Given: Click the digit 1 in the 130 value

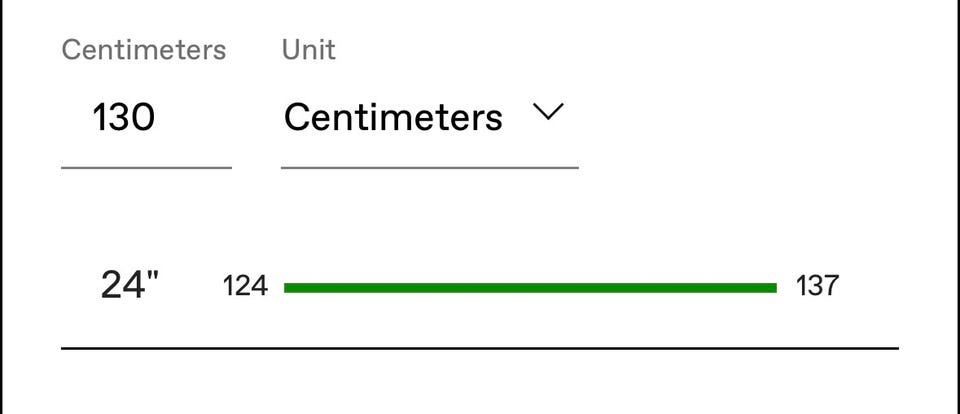Looking at the screenshot, I should 100,119.
